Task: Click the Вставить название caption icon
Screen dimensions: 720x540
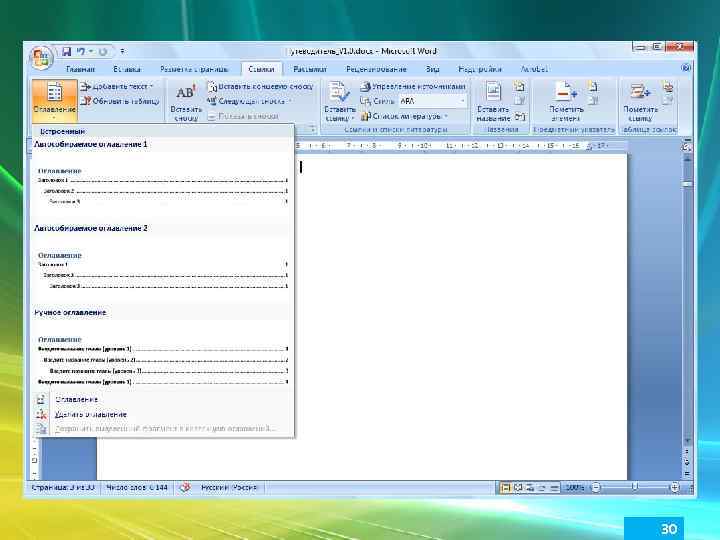Action: [x=493, y=91]
